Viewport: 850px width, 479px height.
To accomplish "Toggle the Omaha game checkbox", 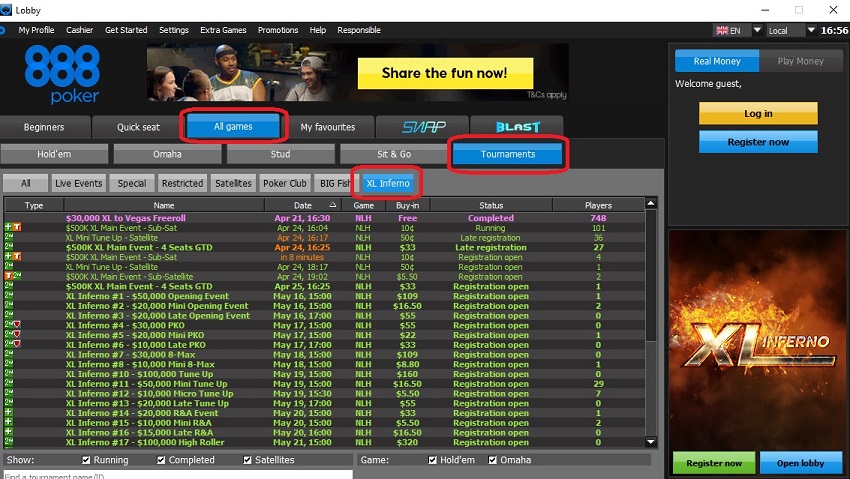I will 492,460.
